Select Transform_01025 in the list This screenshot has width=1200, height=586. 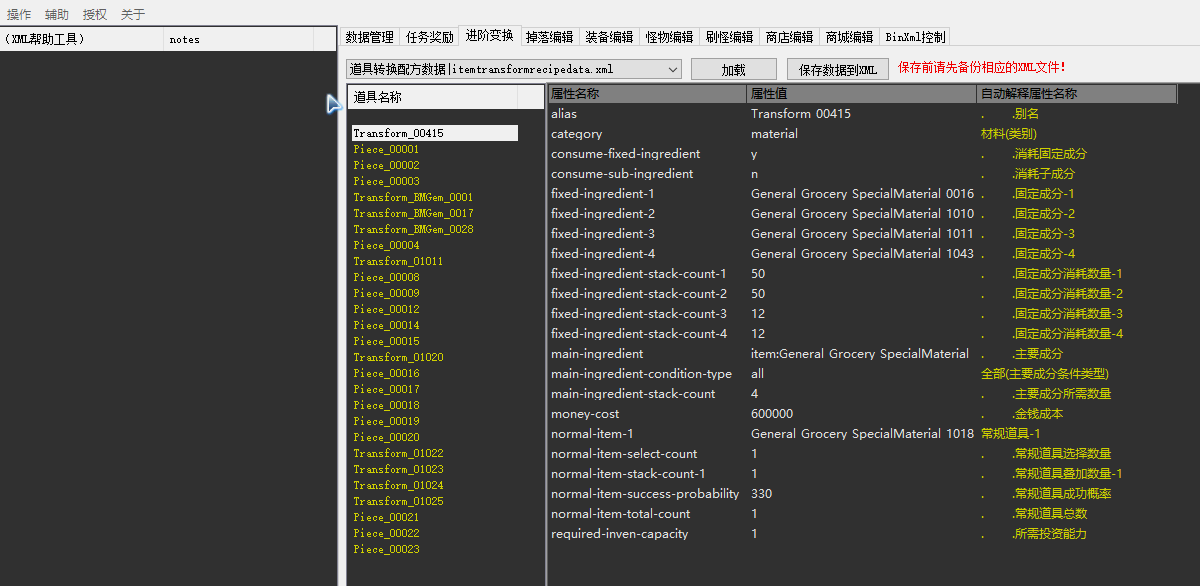coord(398,501)
